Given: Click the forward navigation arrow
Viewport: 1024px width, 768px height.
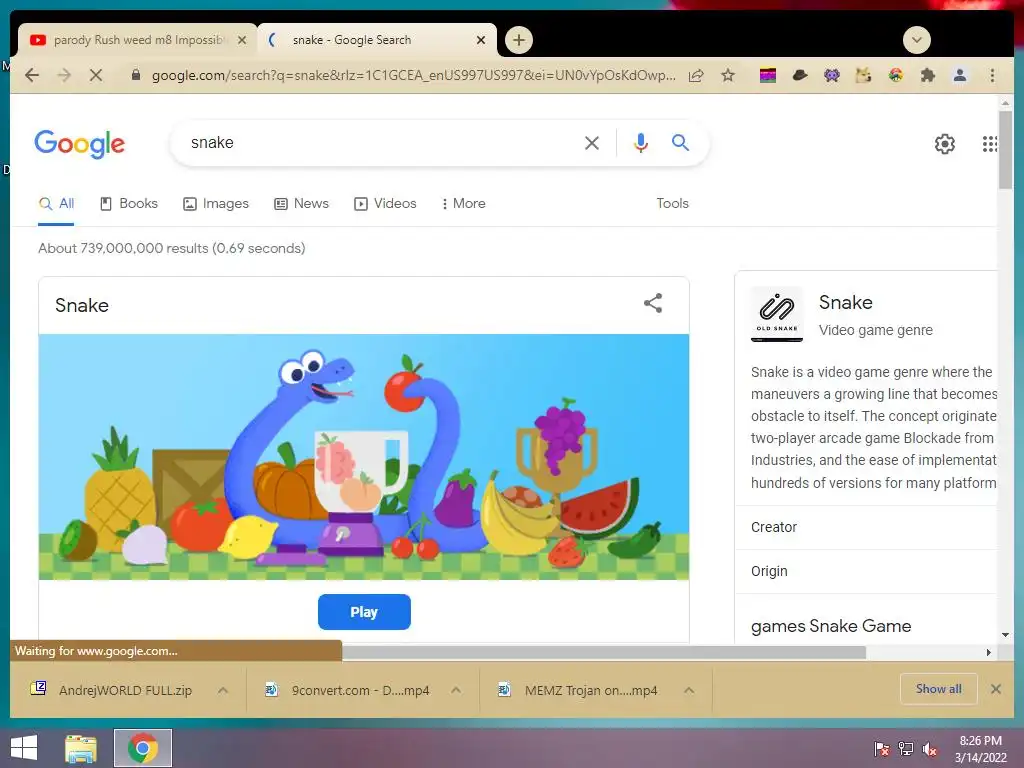Looking at the screenshot, I should pyautogui.click(x=64, y=75).
